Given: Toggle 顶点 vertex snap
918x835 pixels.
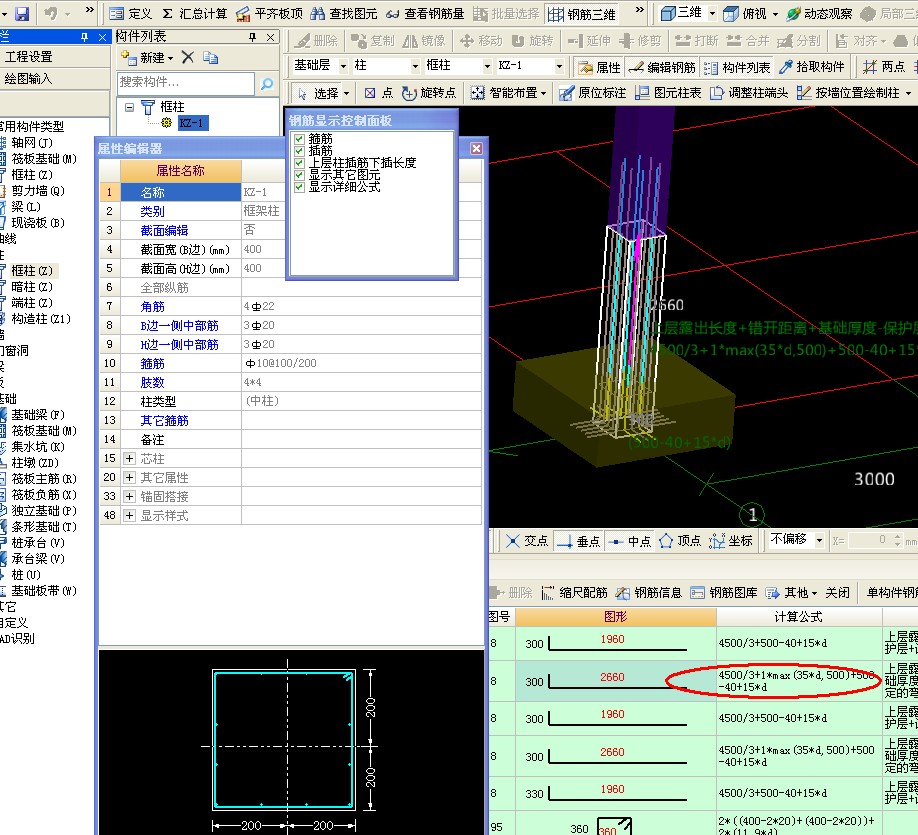Looking at the screenshot, I should [x=680, y=541].
